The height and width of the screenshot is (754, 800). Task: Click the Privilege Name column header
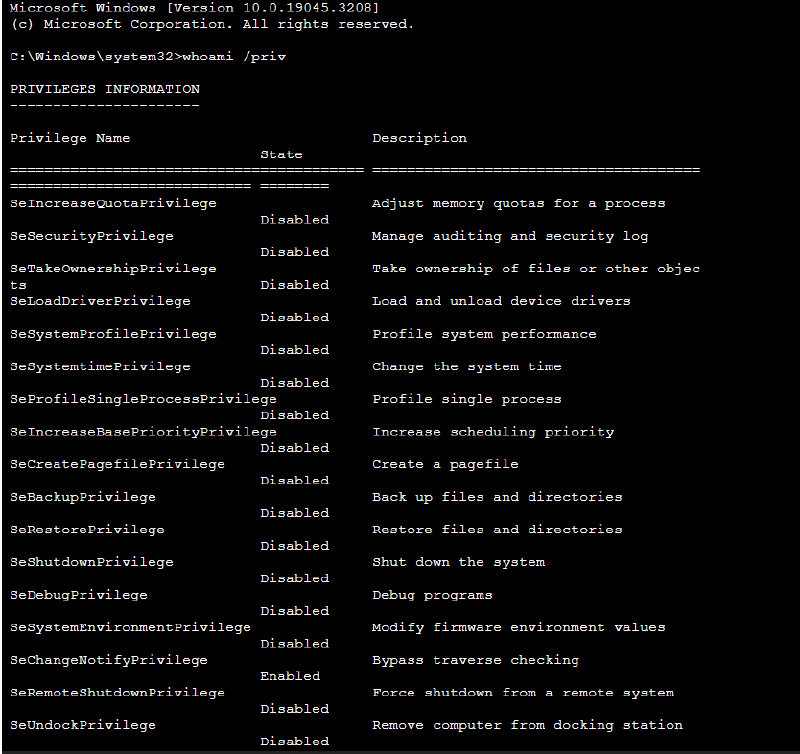[70, 138]
